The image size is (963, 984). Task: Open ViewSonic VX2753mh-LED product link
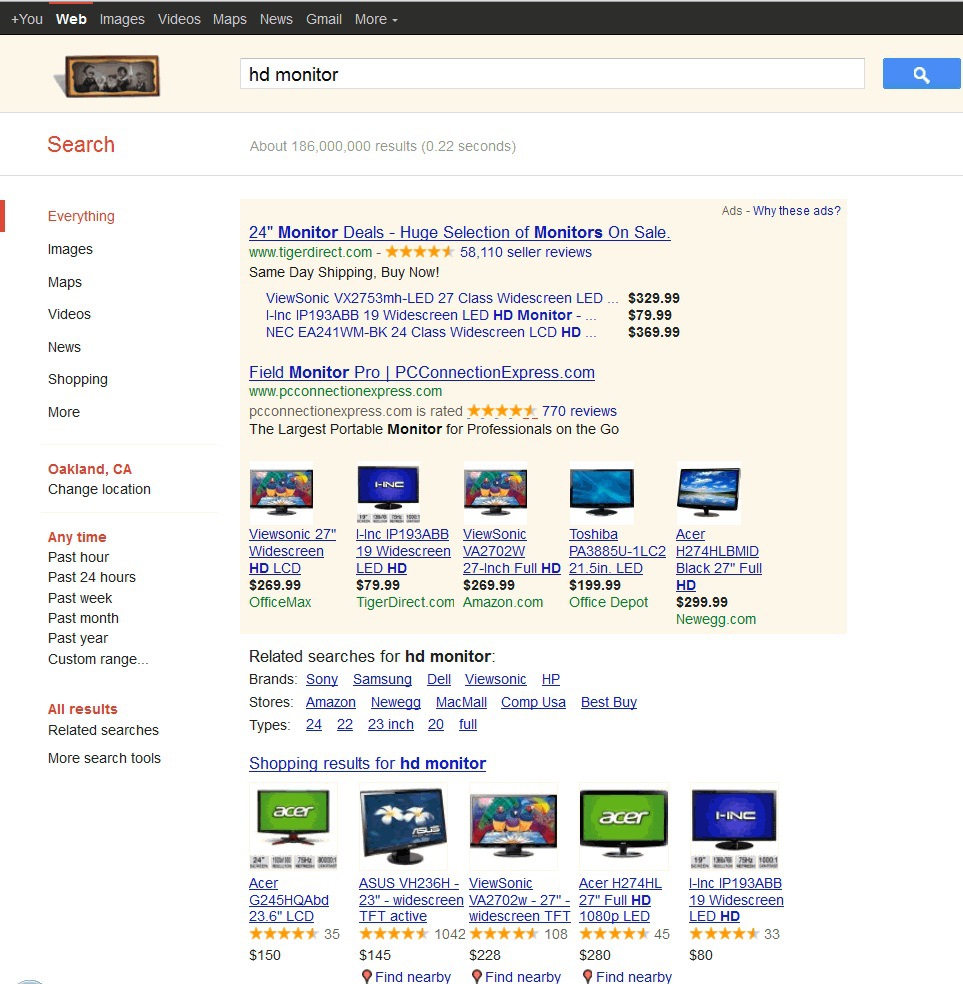[442, 298]
